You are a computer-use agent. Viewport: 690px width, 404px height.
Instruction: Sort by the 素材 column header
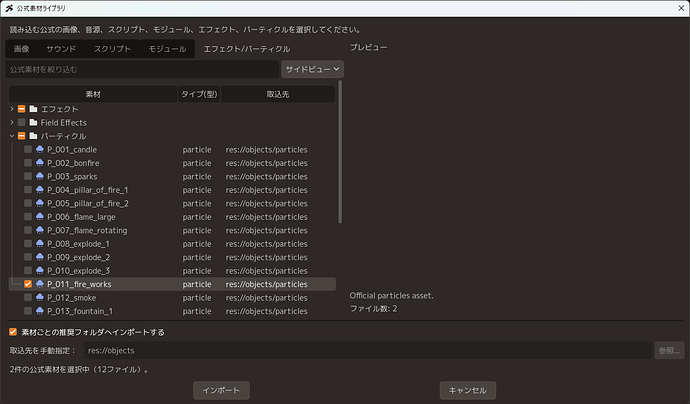[x=93, y=94]
